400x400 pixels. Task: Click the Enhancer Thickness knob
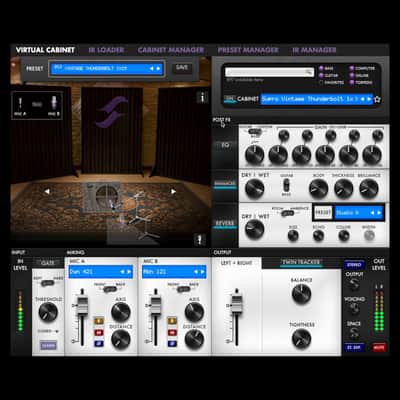coord(343,188)
